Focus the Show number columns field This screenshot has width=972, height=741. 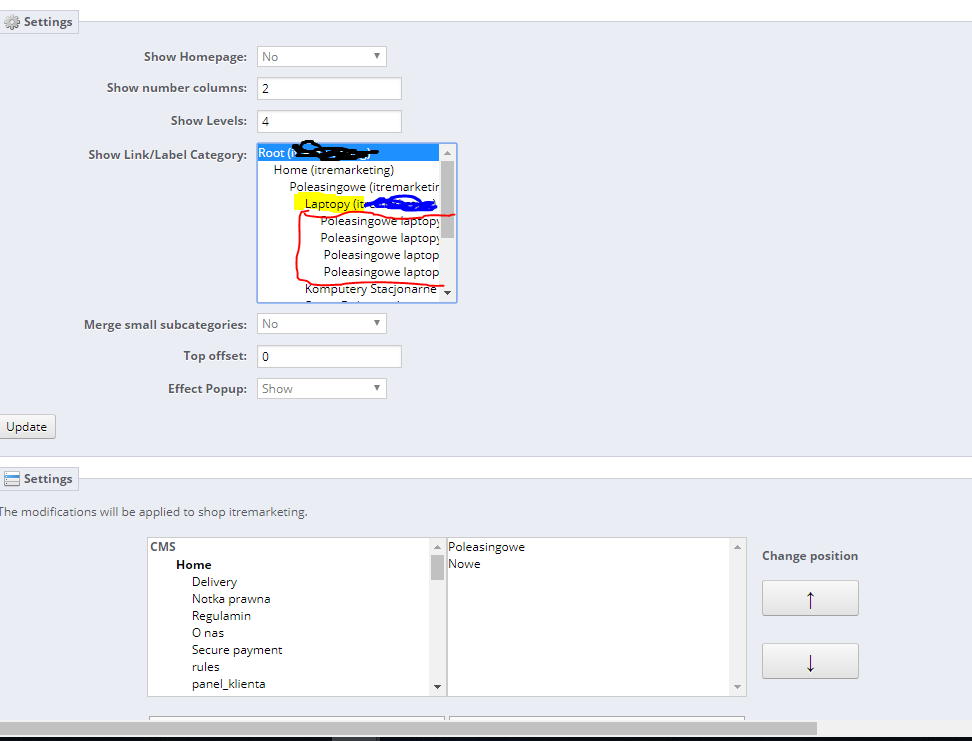click(329, 88)
